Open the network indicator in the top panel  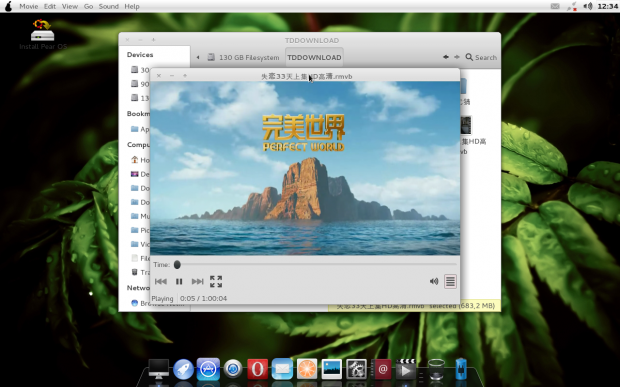point(572,6)
